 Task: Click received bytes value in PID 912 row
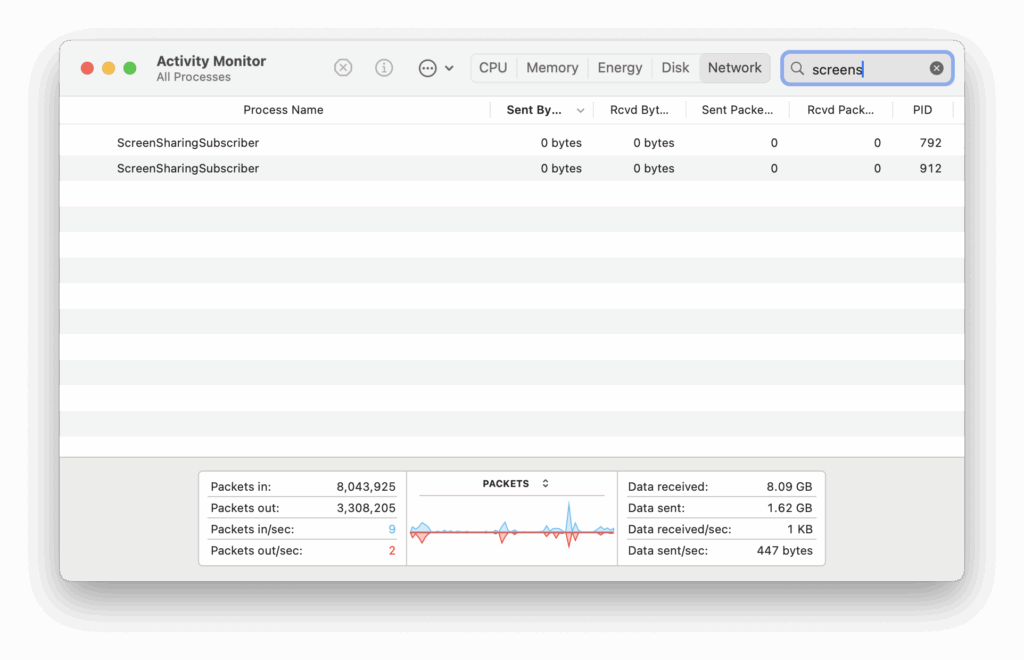[654, 168]
